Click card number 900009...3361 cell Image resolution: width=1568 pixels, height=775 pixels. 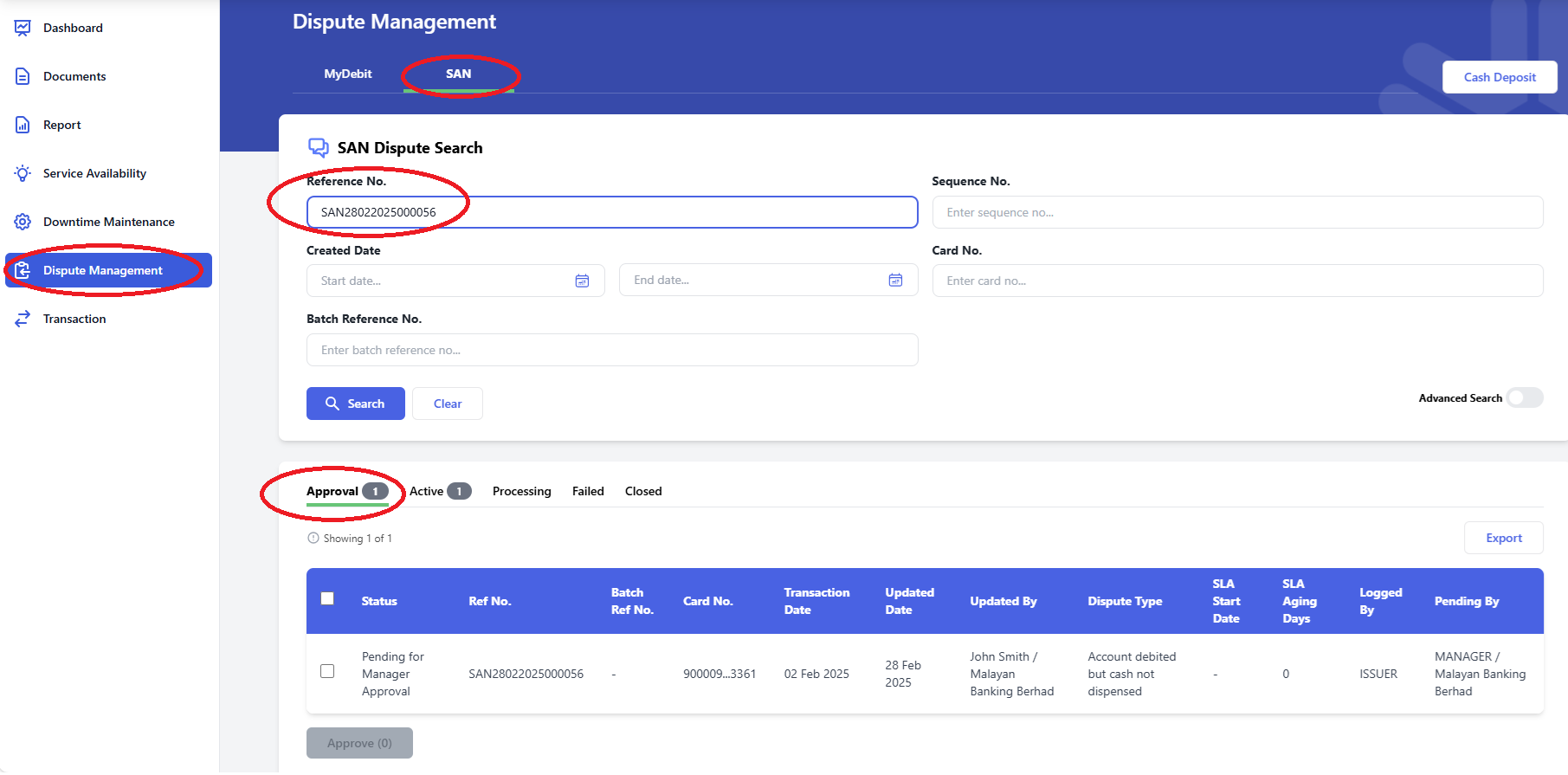pyautogui.click(x=719, y=674)
